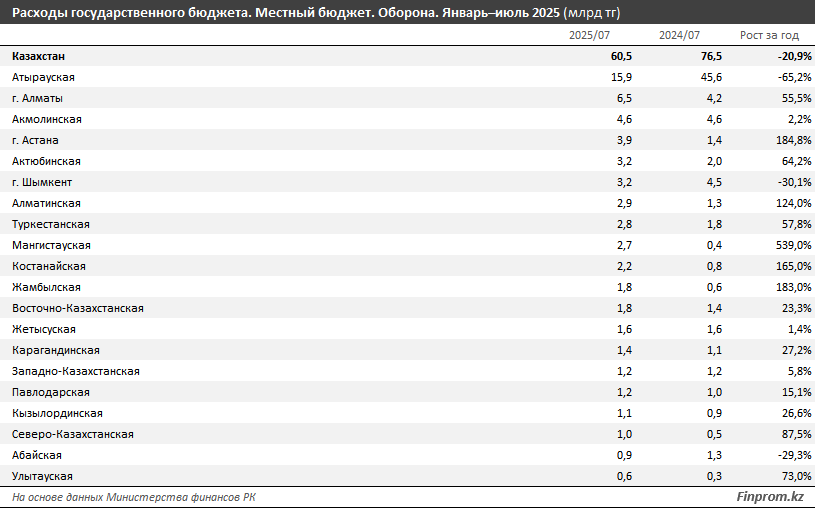Image resolution: width=815 pixels, height=508 pixels.
Task: Click the Finprom.kz source label
Action: (x=769, y=497)
